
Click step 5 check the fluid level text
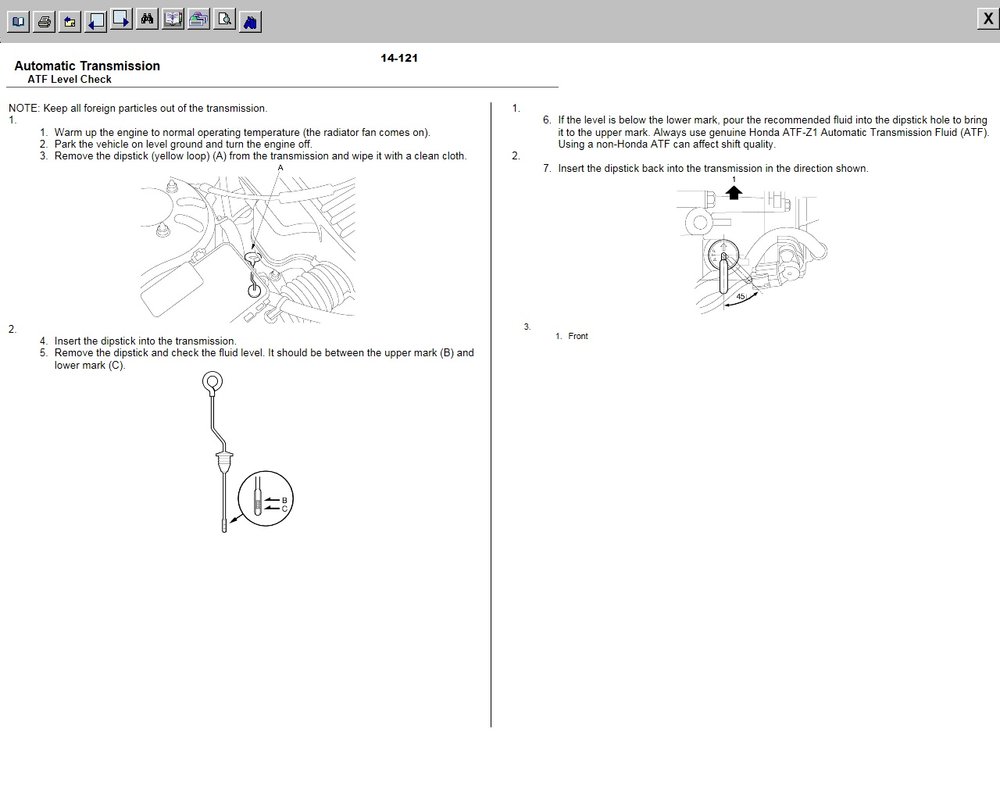click(x=264, y=359)
